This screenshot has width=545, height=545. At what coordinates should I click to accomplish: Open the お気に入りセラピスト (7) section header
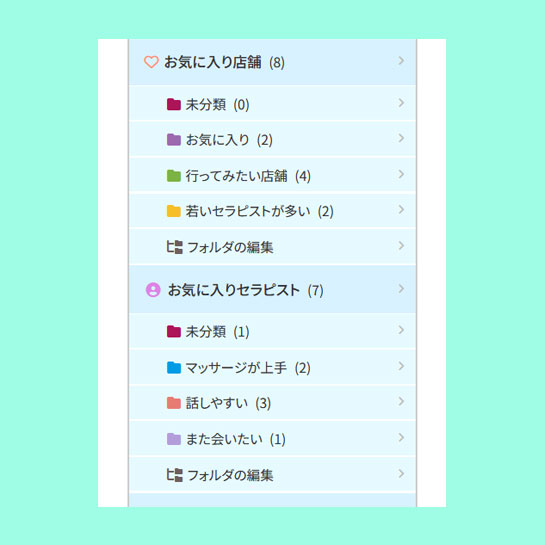coord(272,289)
